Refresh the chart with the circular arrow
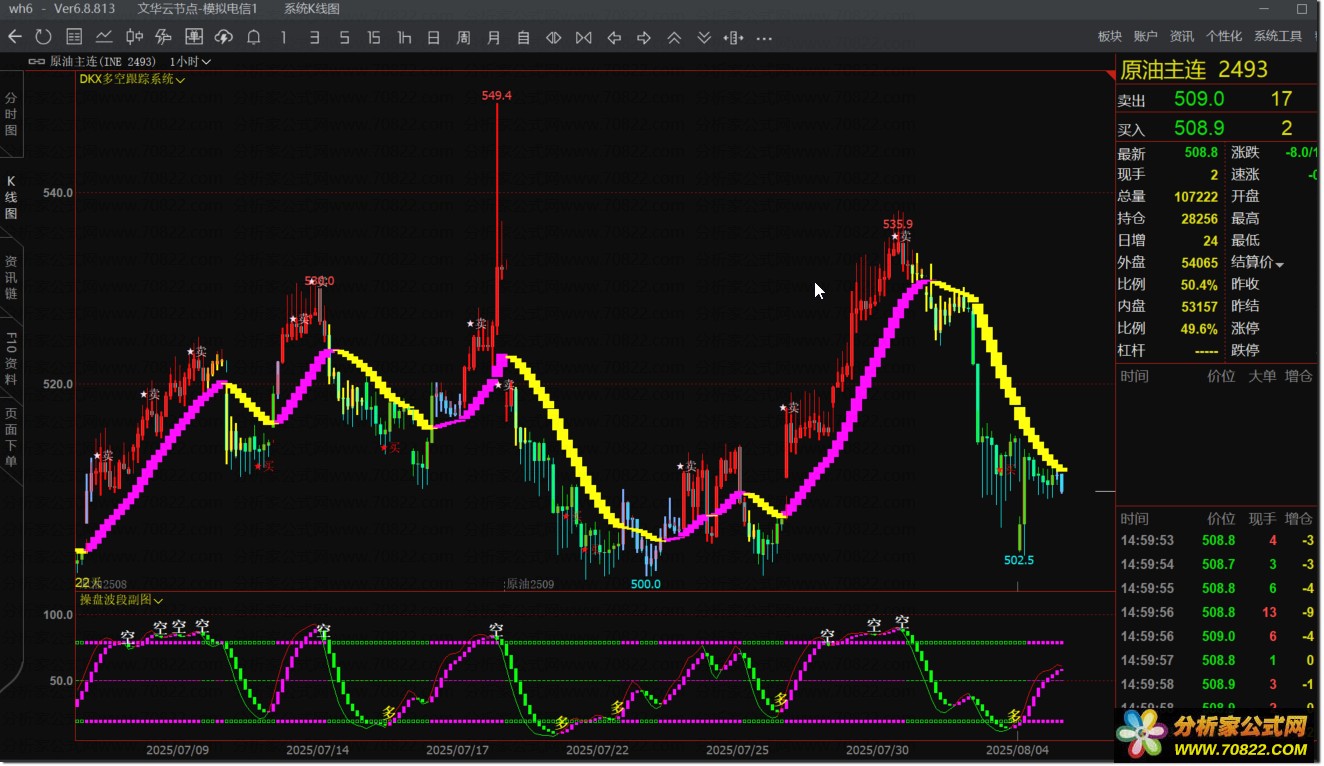This screenshot has width=1324, height=766. click(x=43, y=37)
